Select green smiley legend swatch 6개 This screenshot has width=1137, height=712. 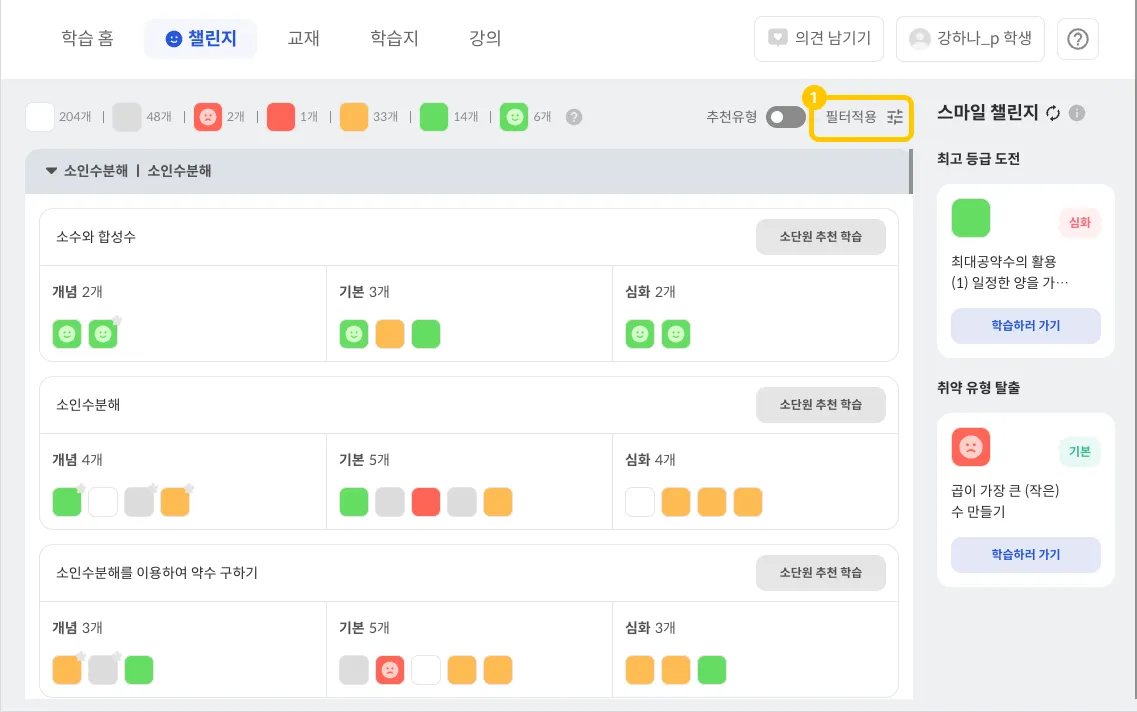pos(514,117)
